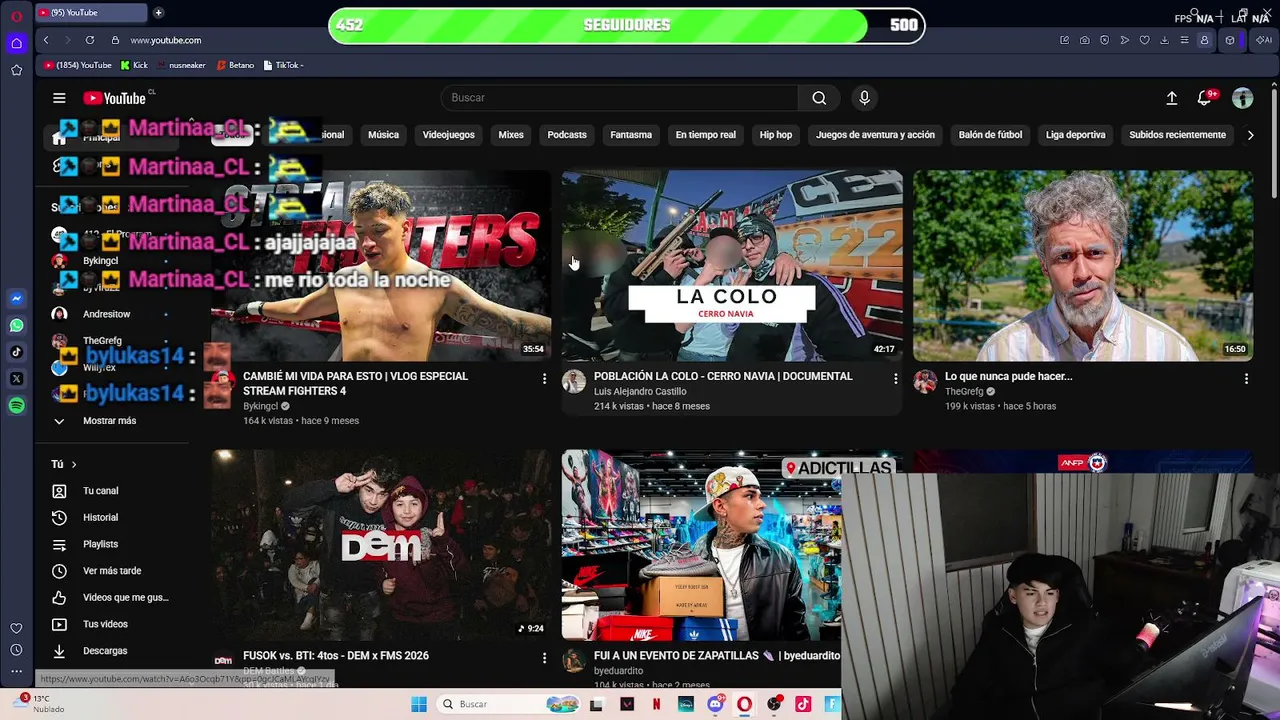Open 'Tu canal' in sidebar
The width and height of the screenshot is (1280, 720).
pyautogui.click(x=100, y=491)
